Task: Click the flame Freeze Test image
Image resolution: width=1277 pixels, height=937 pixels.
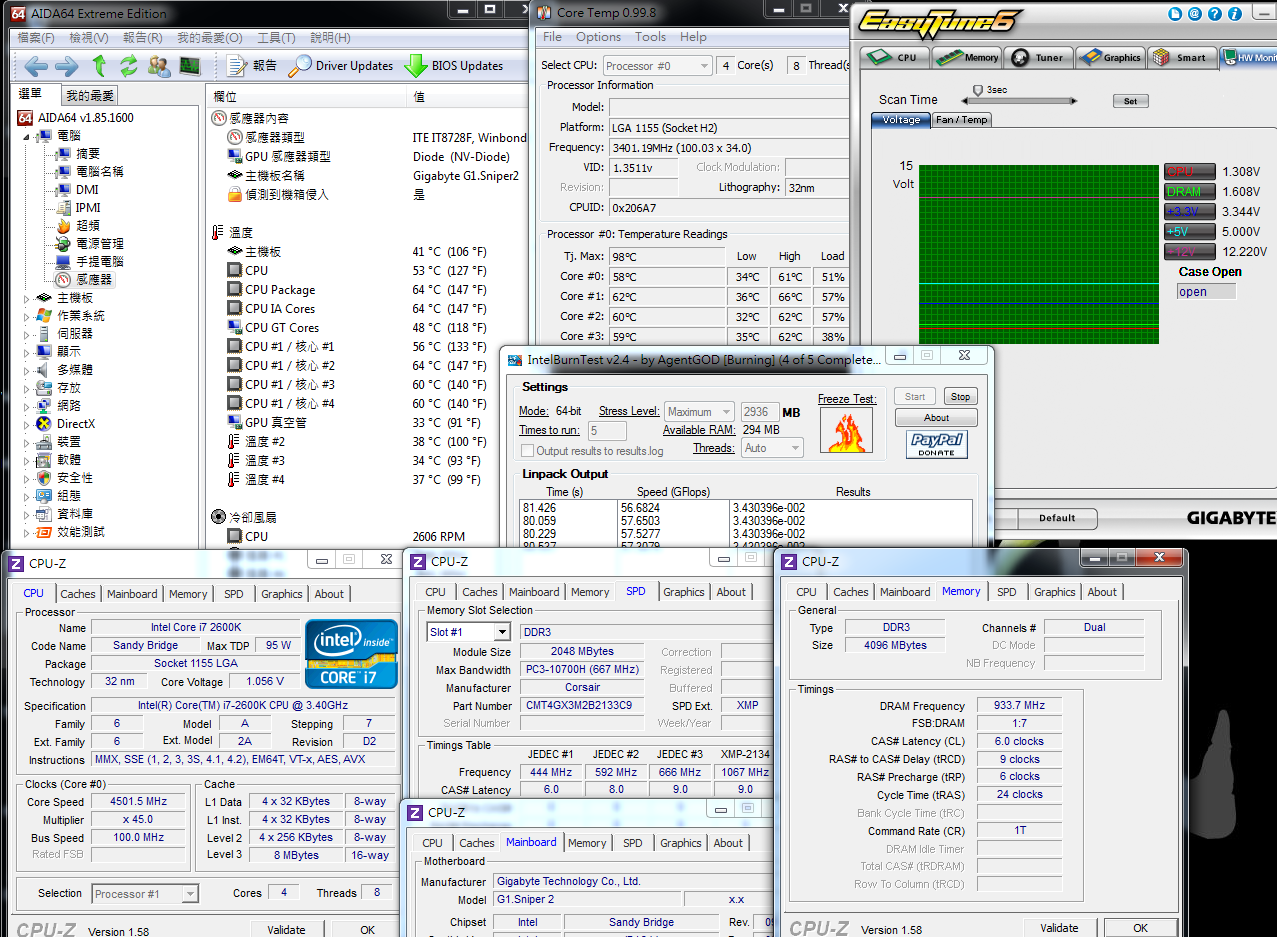Action: click(x=846, y=431)
